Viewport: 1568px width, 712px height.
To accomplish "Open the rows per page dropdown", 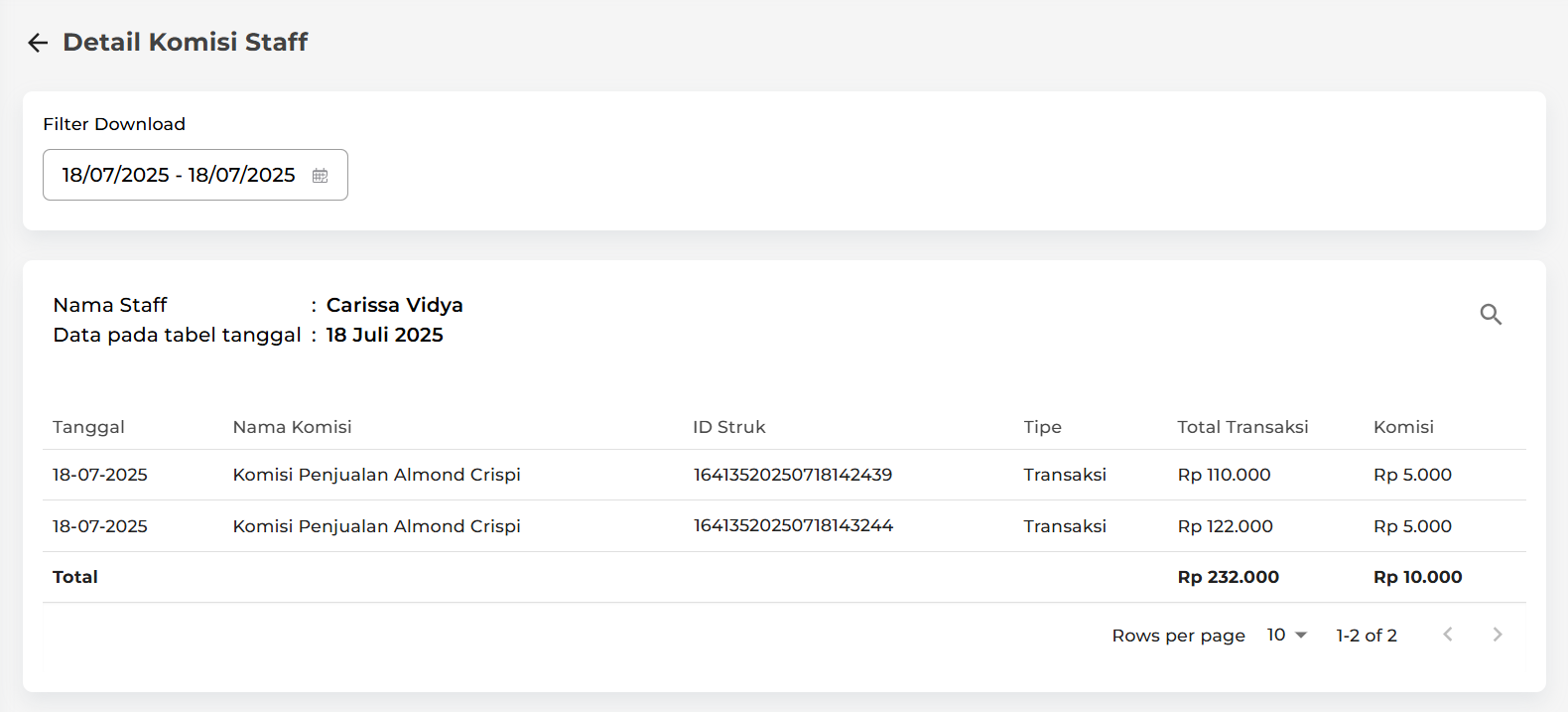I will tap(1287, 635).
